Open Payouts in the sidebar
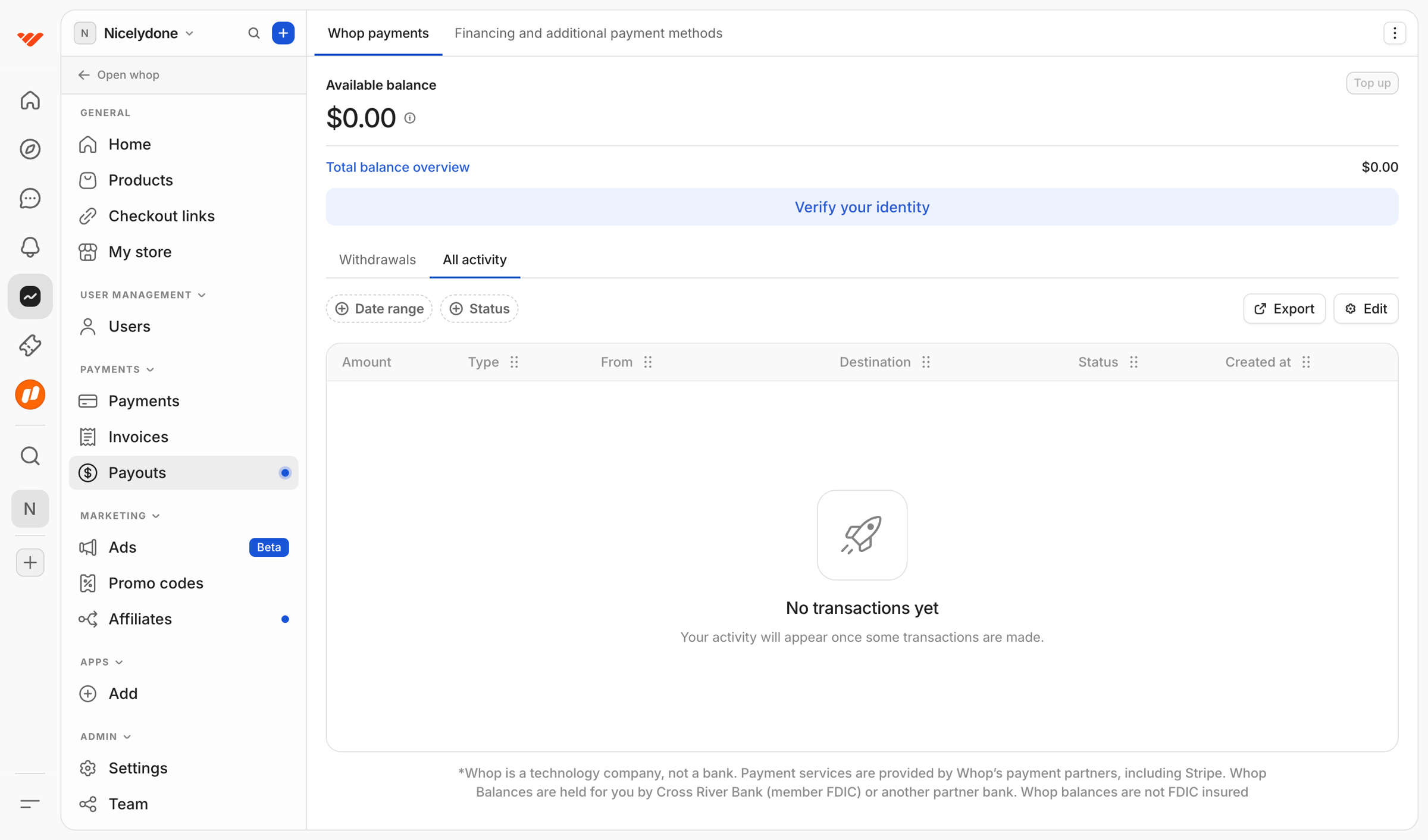 point(183,473)
